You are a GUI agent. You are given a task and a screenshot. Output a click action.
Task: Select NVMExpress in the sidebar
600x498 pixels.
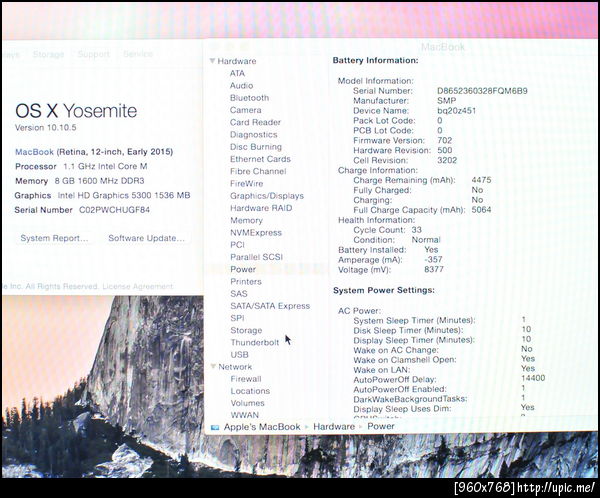point(256,232)
